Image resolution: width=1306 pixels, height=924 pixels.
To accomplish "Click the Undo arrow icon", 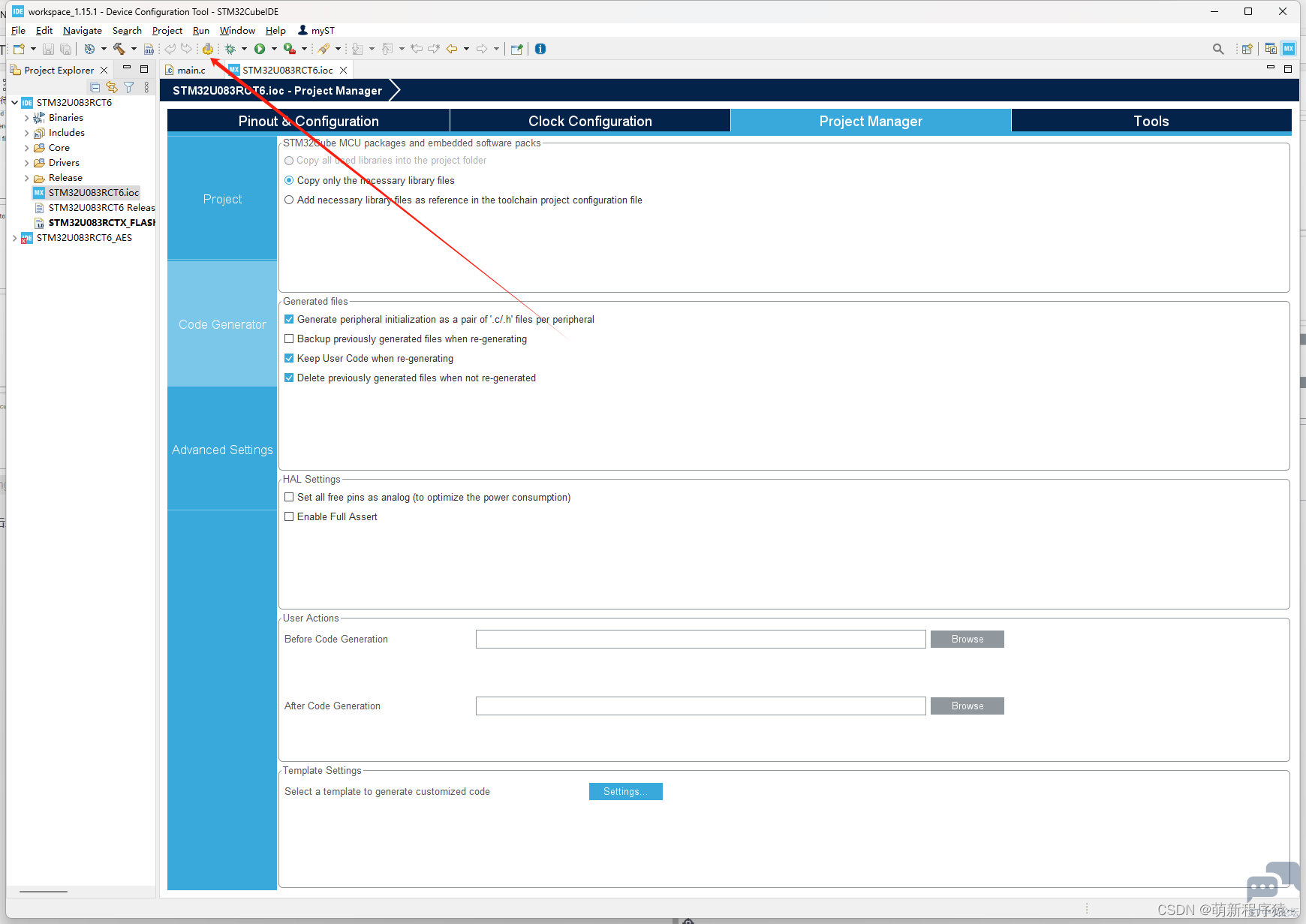I will (170, 49).
